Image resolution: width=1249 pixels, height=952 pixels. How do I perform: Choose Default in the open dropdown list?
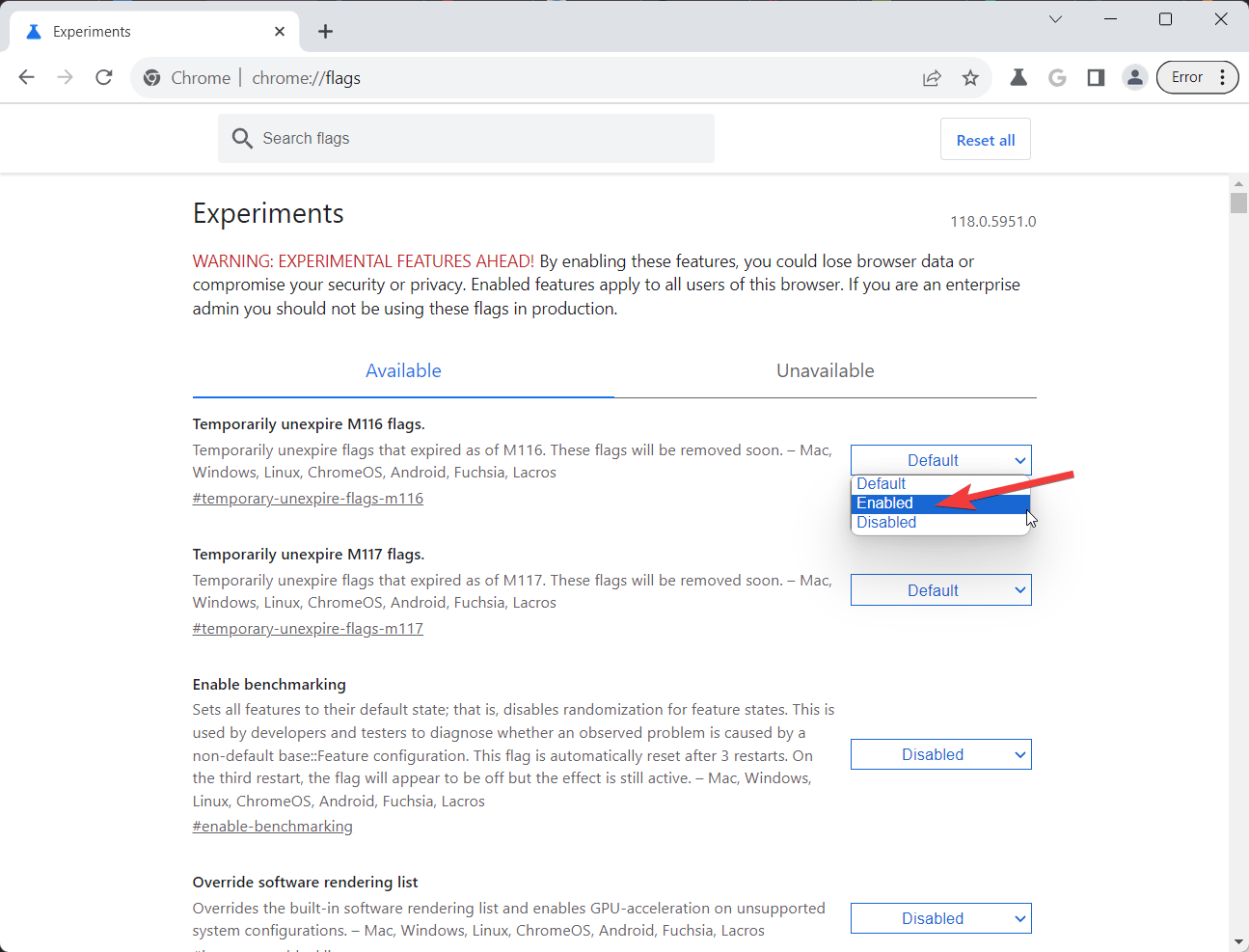940,484
